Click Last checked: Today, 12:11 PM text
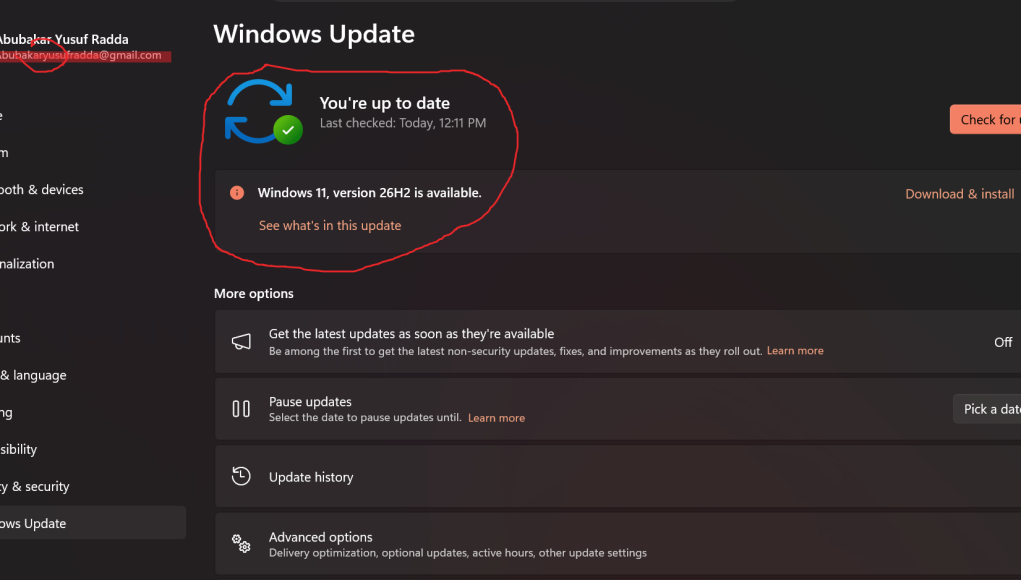Screen dimensions: 1021x580 click(x=402, y=123)
